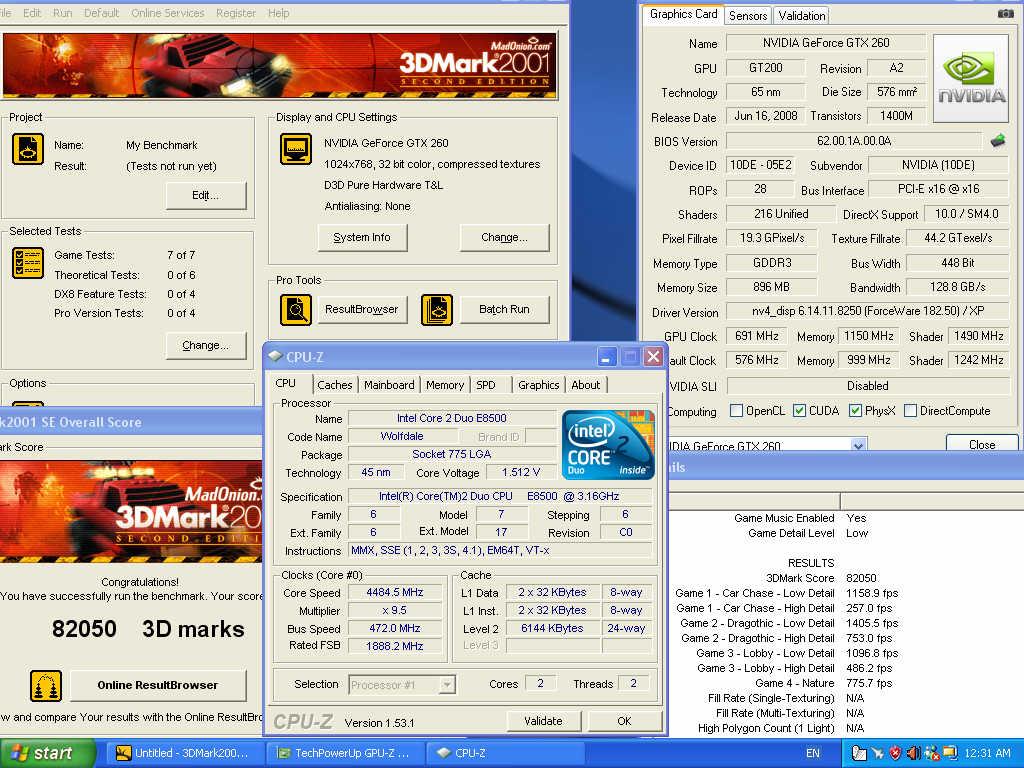Click the Game 4 - Nature result row
Screen dimensions: 1024x768
[x=824, y=683]
